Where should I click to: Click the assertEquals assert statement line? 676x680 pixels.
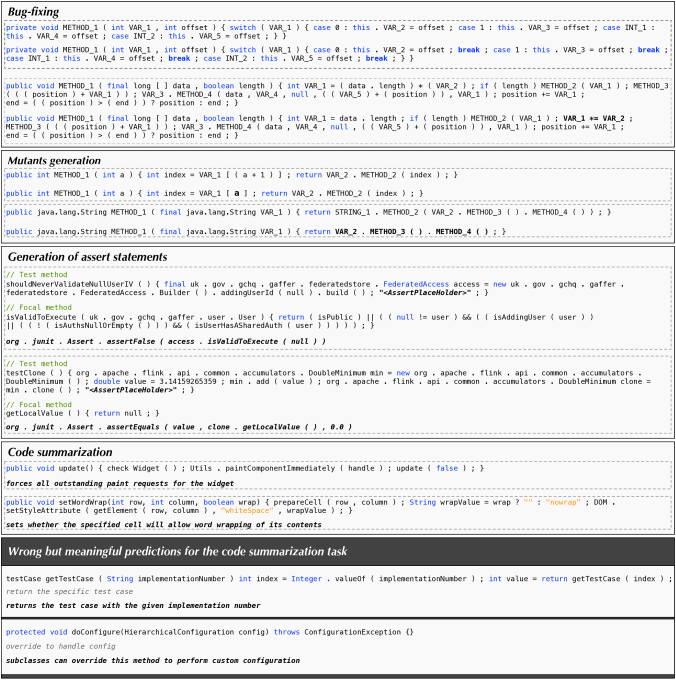179,427
